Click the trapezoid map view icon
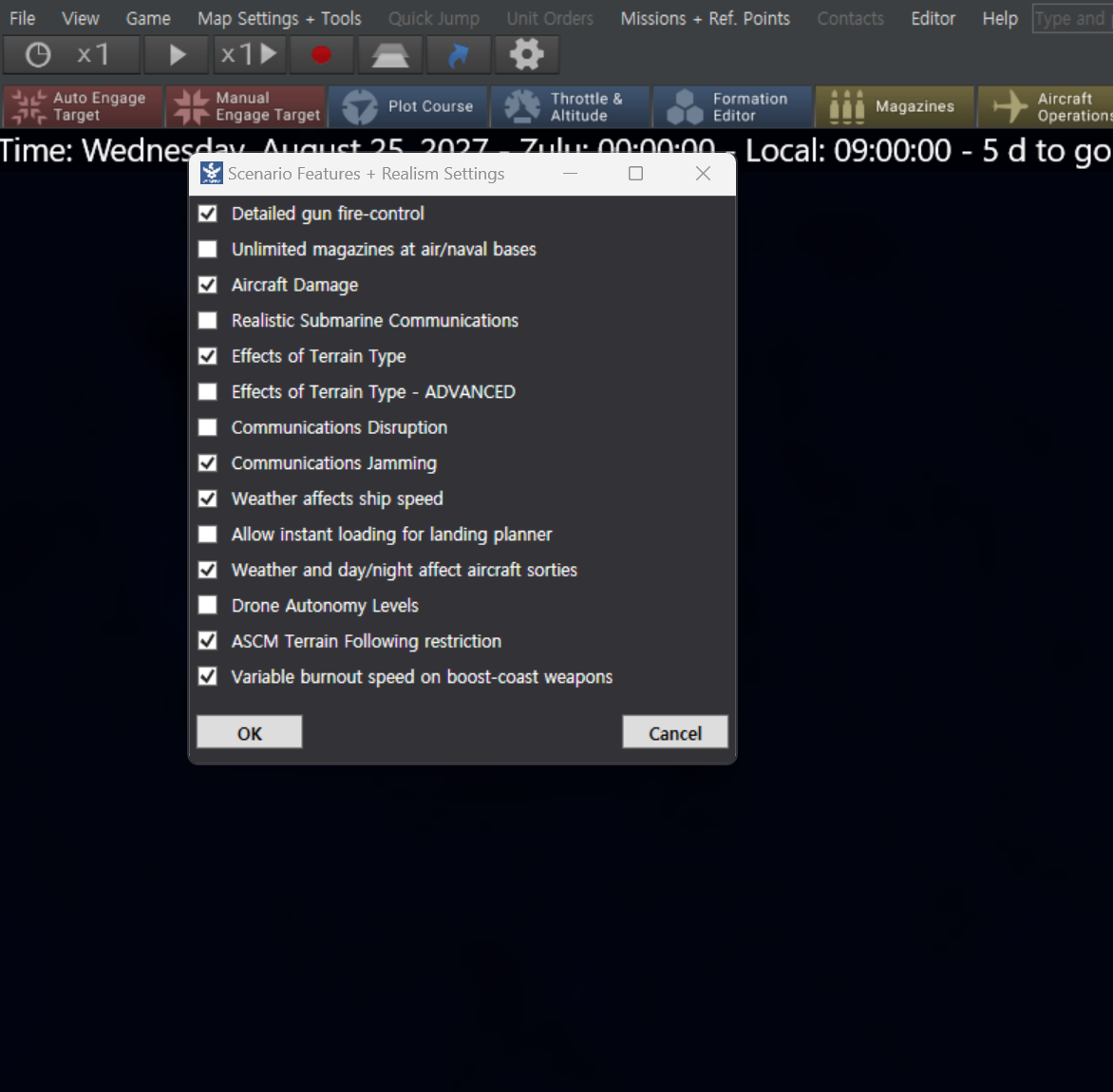 [x=389, y=55]
